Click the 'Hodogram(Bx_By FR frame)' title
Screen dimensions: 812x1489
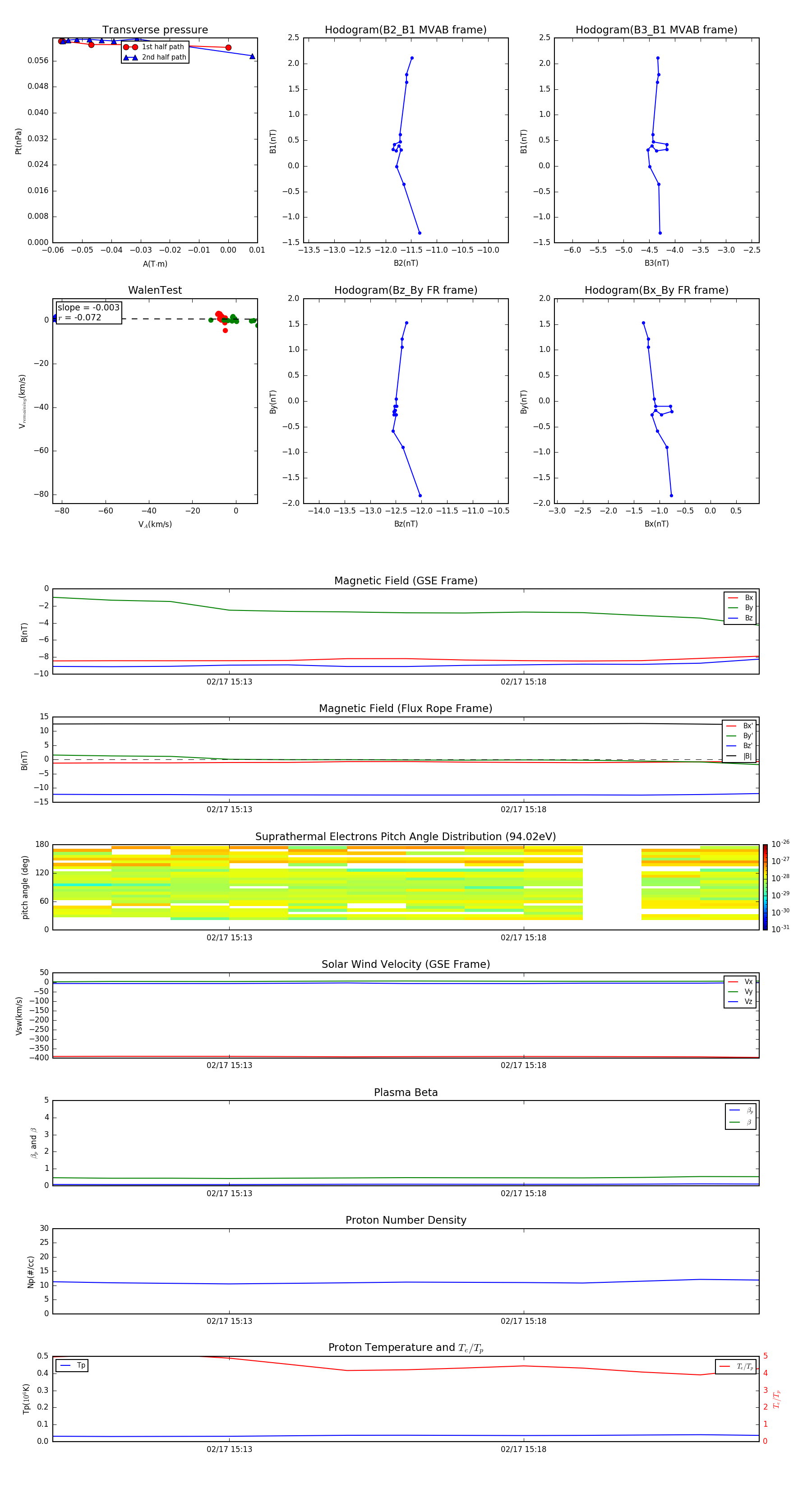click(656, 290)
